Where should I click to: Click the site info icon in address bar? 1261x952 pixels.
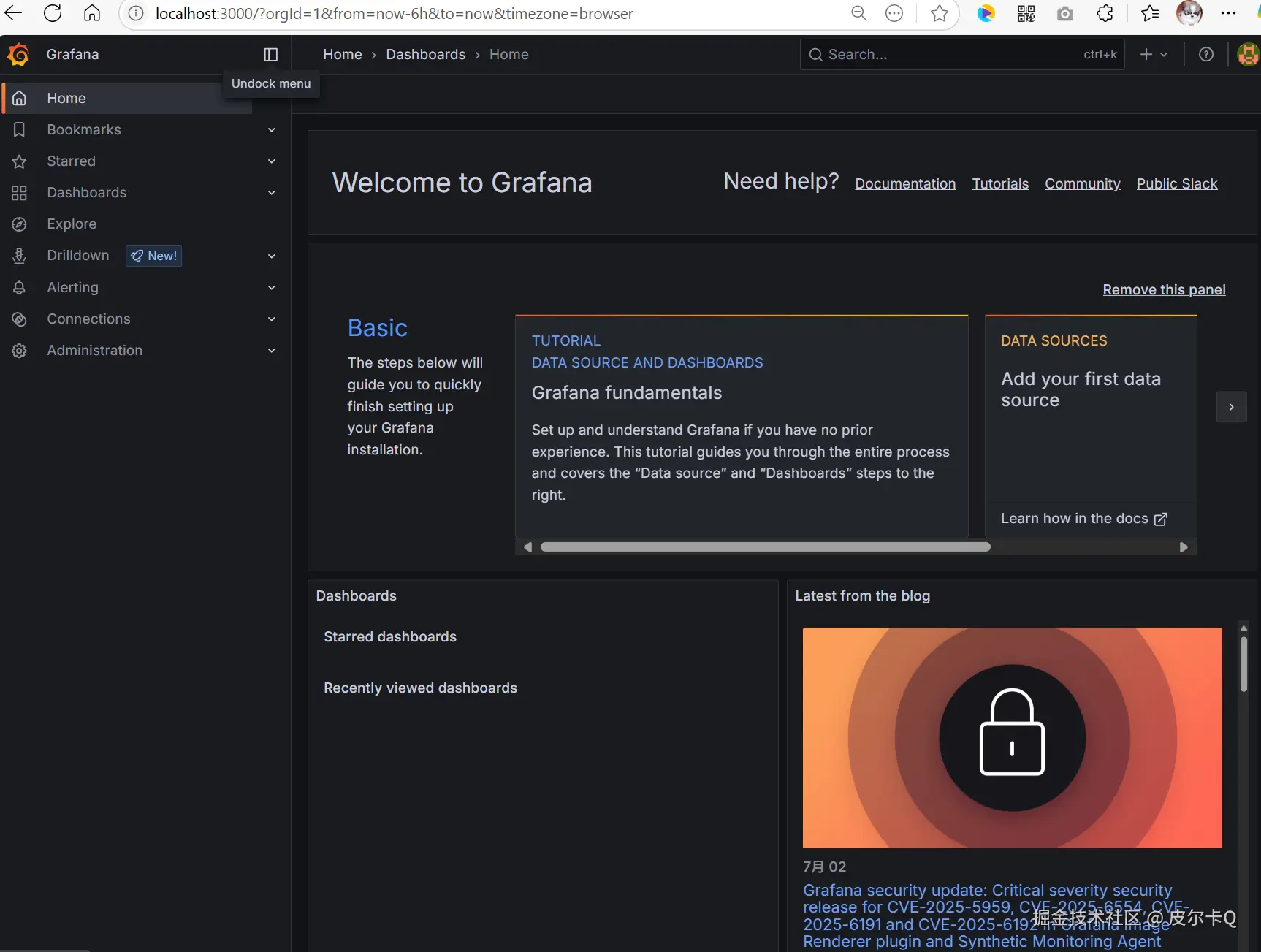click(136, 13)
